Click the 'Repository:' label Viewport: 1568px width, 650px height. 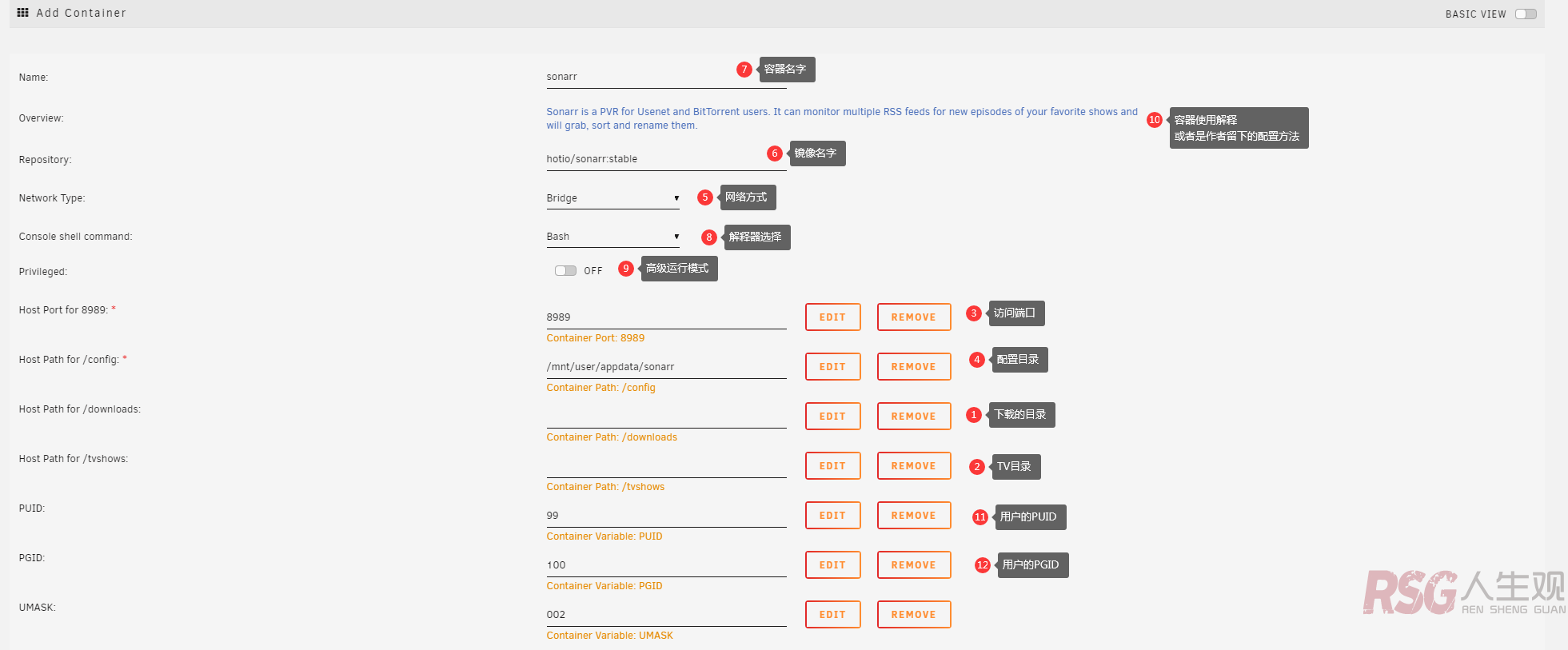tap(45, 160)
